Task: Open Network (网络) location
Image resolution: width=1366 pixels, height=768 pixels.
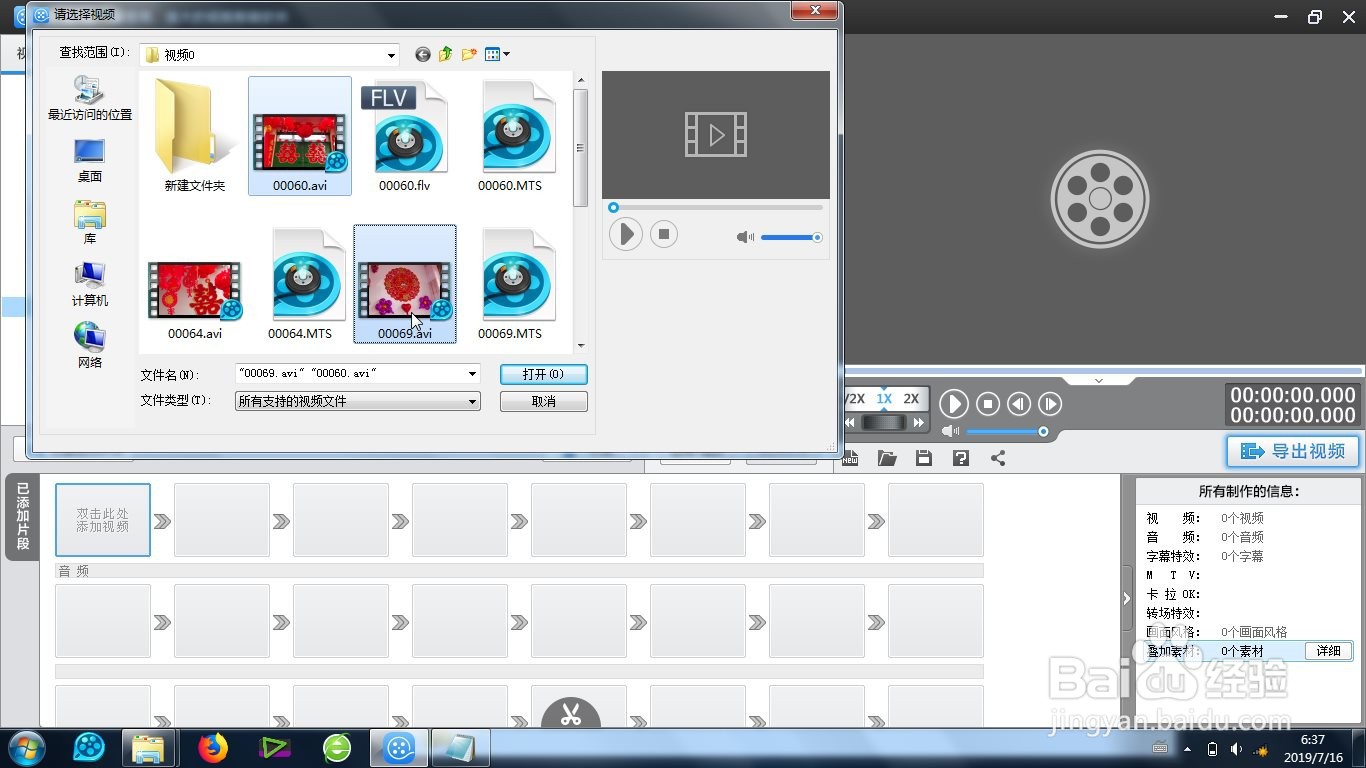Action: [x=90, y=346]
